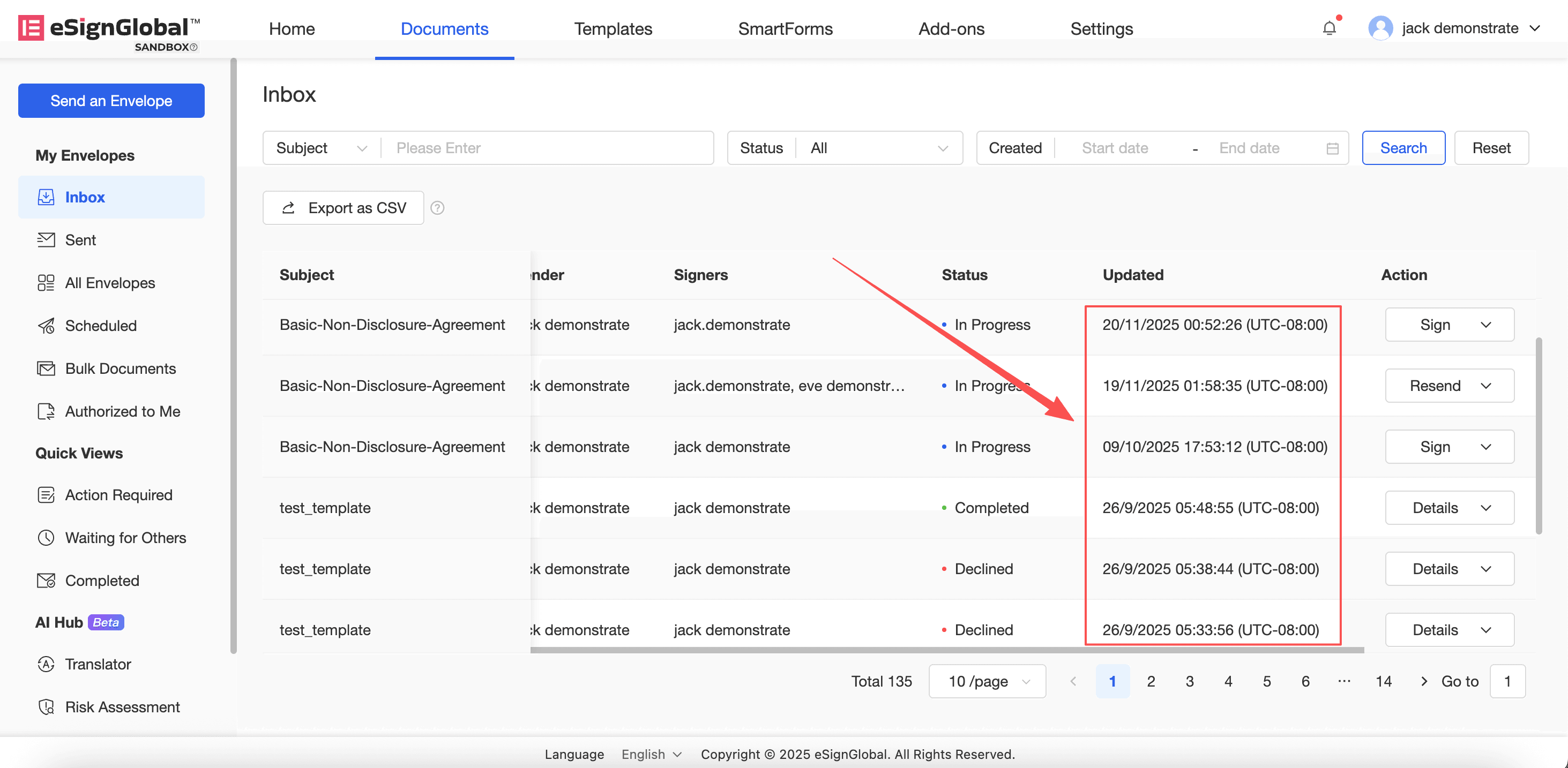Open the Inbox sidebar item
Screen dimensions: 1568x768
pyautogui.click(x=85, y=197)
